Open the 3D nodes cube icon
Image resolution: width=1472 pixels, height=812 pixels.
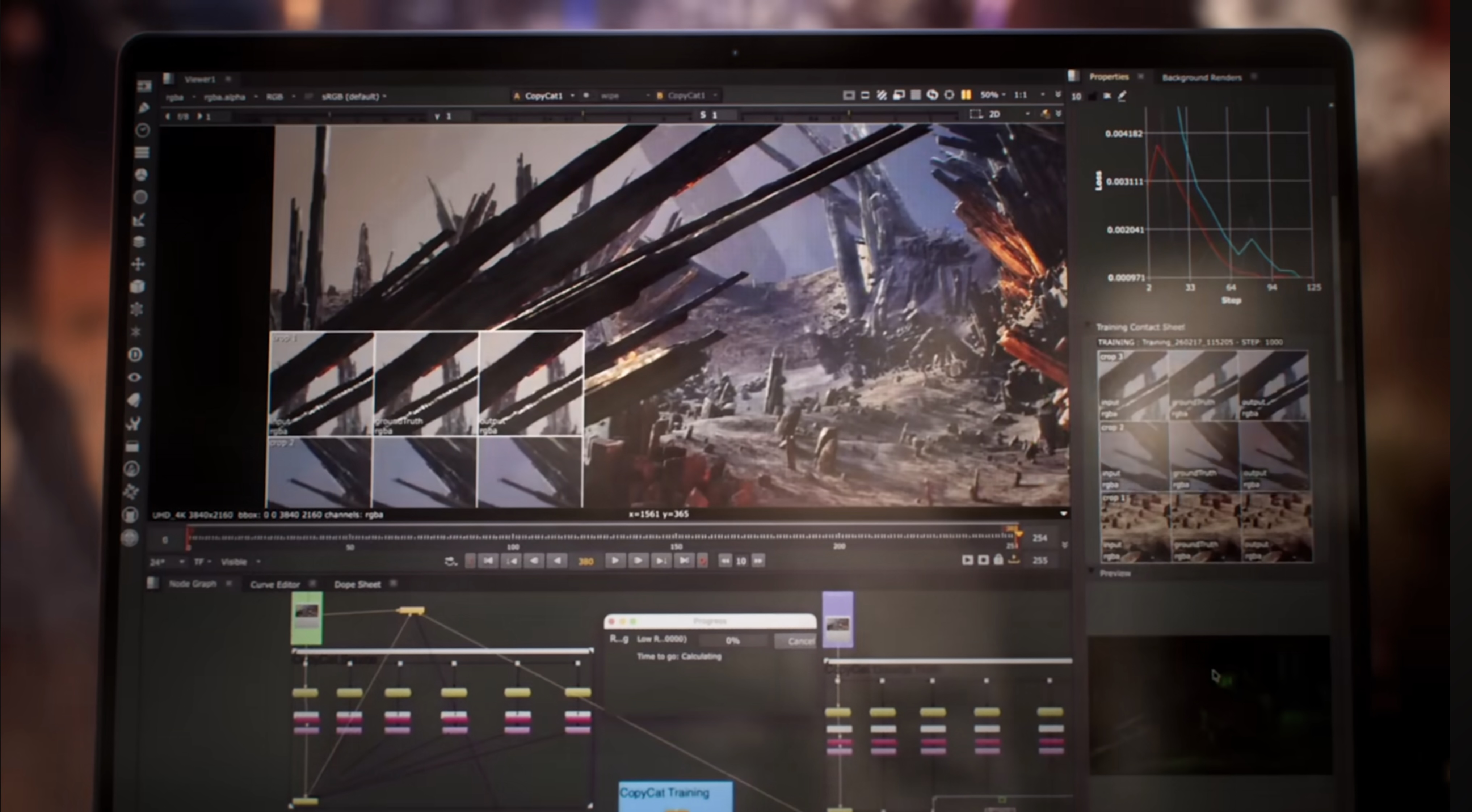click(x=137, y=287)
